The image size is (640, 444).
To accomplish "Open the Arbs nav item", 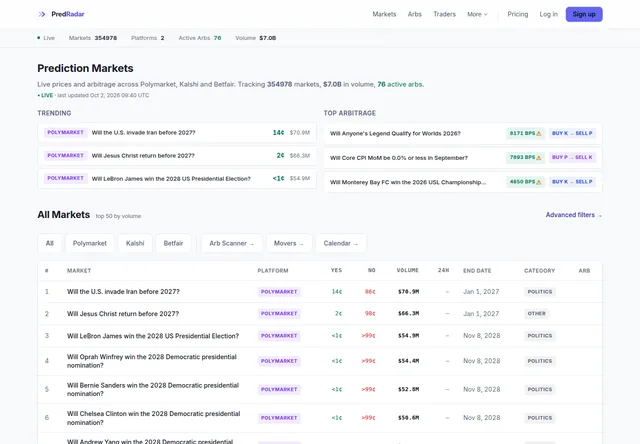I will coord(414,14).
